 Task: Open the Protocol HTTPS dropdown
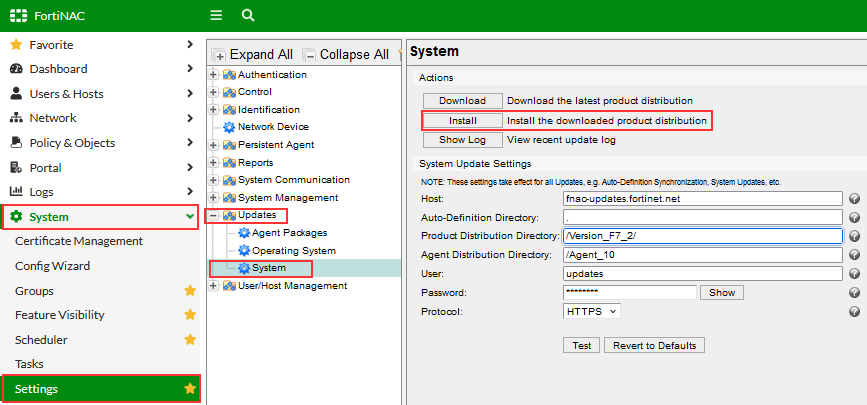click(x=592, y=311)
